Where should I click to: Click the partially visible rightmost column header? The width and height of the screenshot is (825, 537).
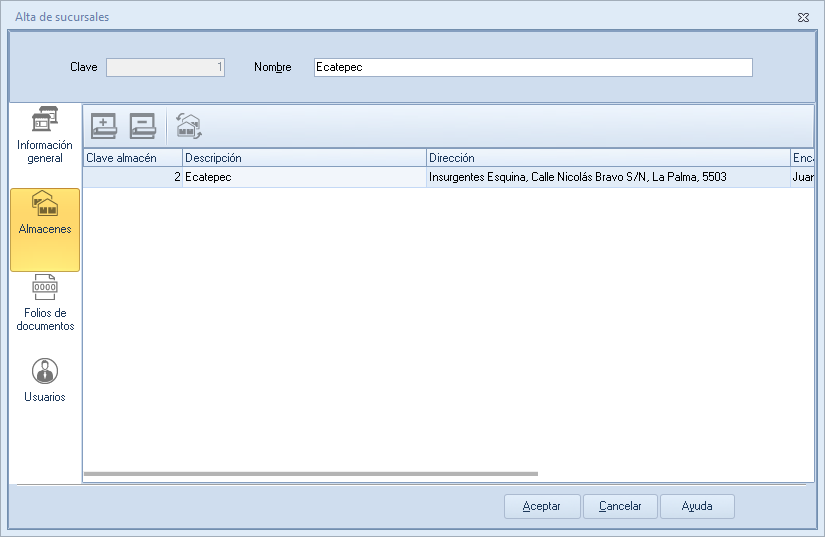802,158
